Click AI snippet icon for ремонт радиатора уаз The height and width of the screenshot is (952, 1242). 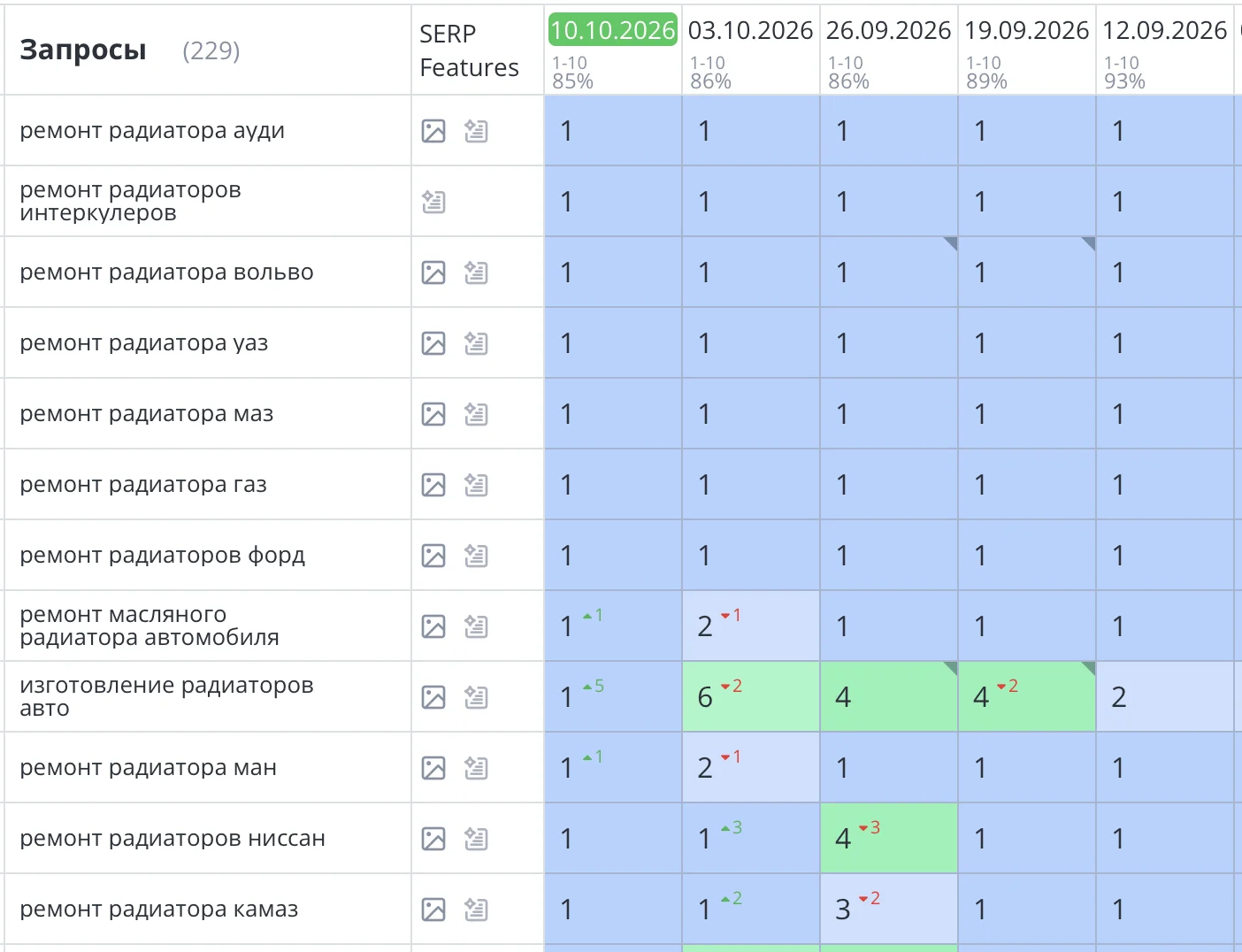click(476, 343)
